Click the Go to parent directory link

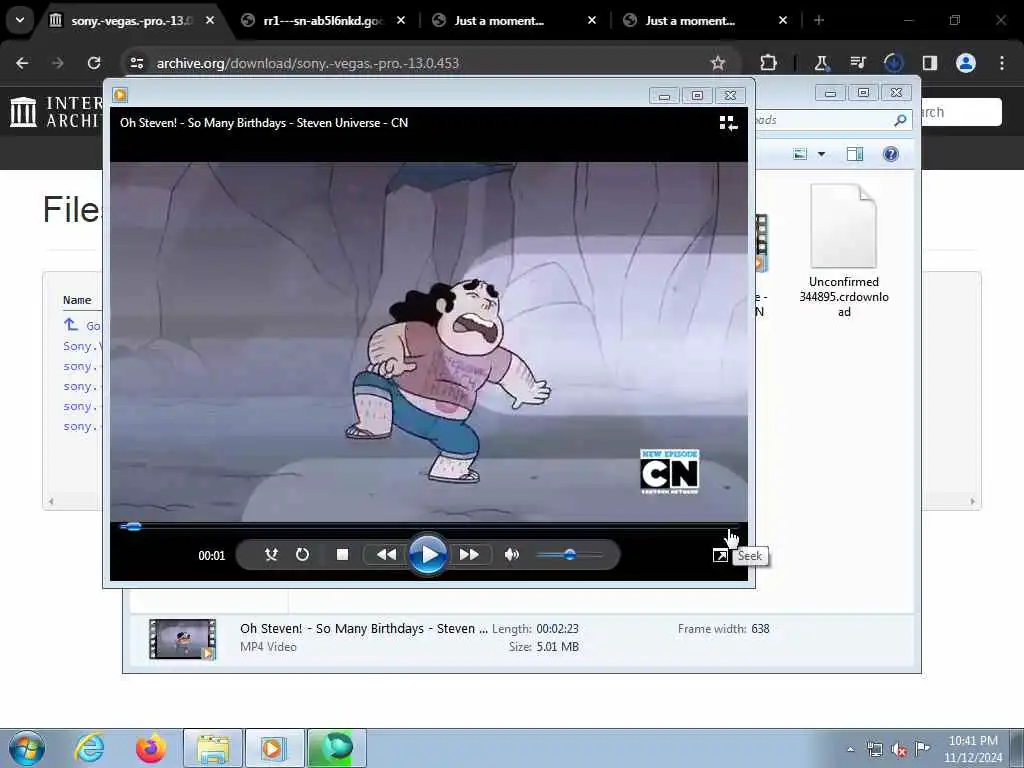point(82,325)
